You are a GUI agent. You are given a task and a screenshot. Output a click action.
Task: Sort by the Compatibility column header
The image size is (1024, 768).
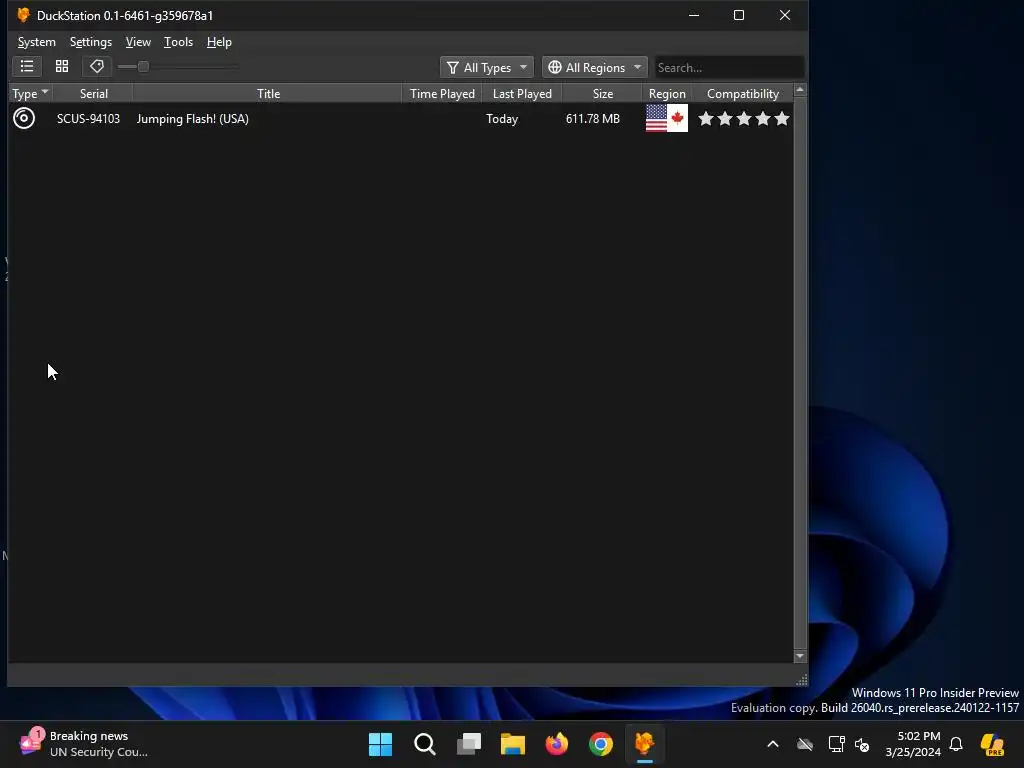click(x=743, y=93)
